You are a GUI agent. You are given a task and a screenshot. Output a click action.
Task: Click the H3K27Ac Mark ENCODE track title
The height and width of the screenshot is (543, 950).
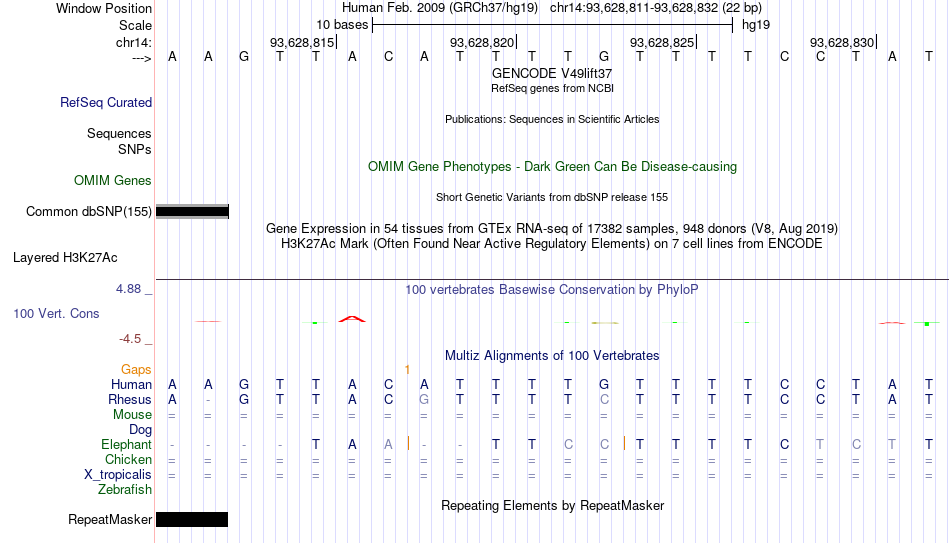pos(552,244)
